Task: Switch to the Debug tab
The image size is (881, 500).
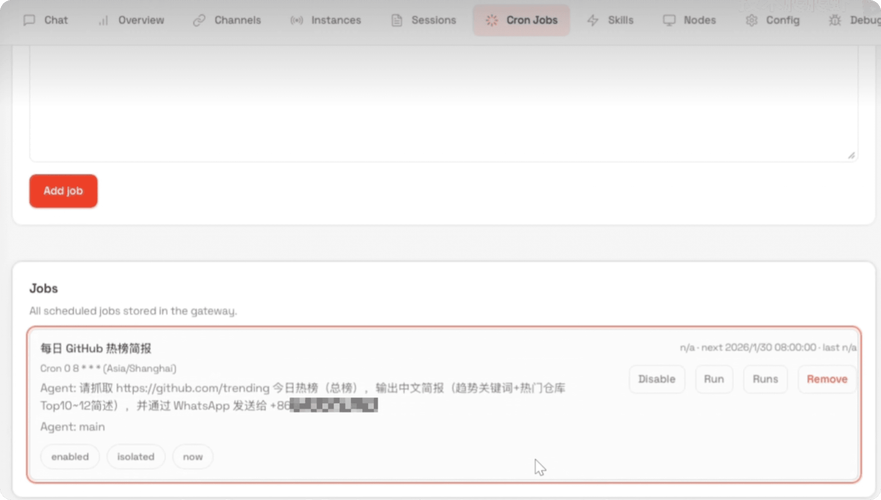Action: [x=854, y=20]
